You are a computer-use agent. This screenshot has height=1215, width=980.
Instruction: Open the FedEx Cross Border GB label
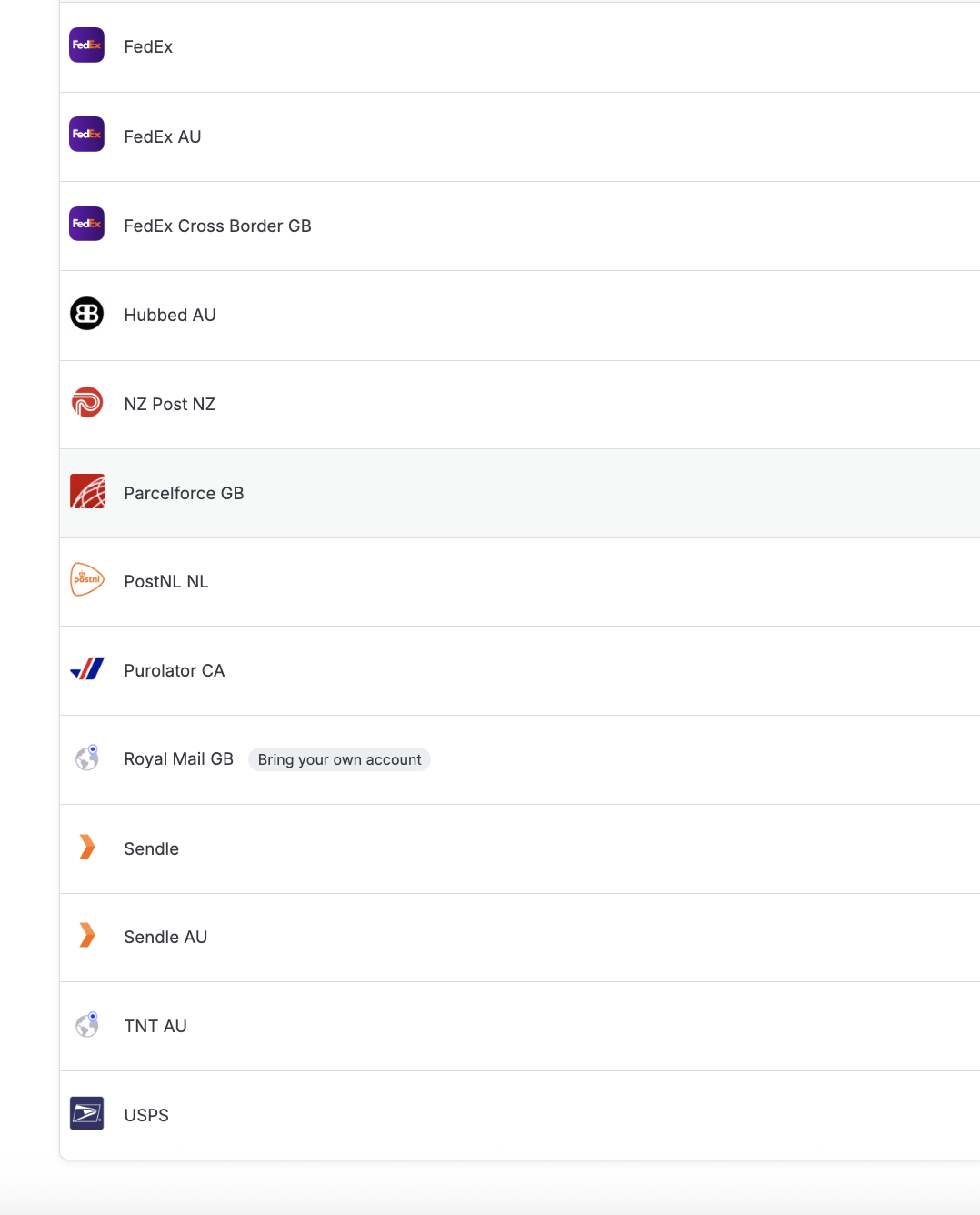click(217, 226)
